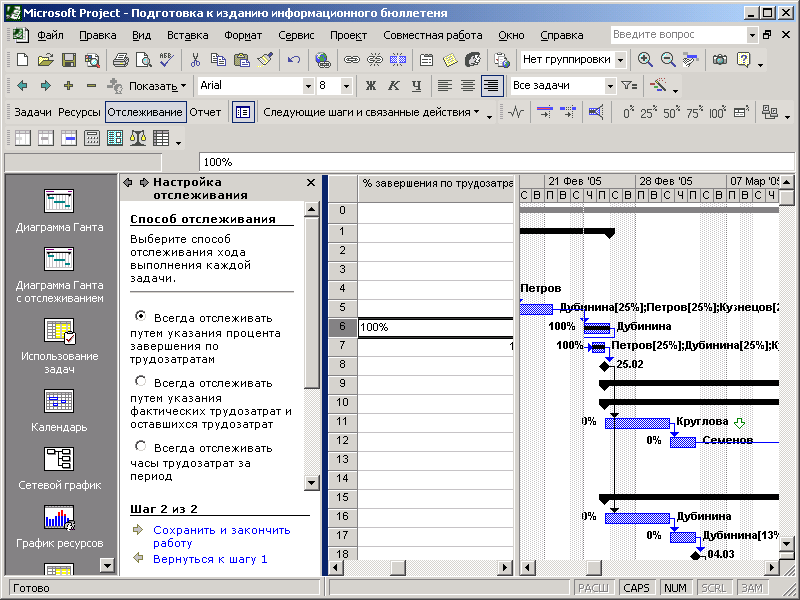Outdent task with left green arrow
The width and height of the screenshot is (800, 600).
pyautogui.click(x=22, y=86)
